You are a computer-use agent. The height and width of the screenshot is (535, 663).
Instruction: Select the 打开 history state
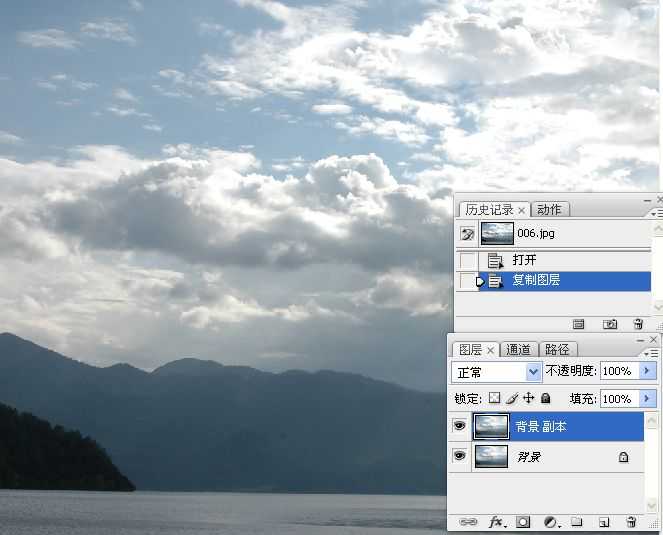(524, 260)
